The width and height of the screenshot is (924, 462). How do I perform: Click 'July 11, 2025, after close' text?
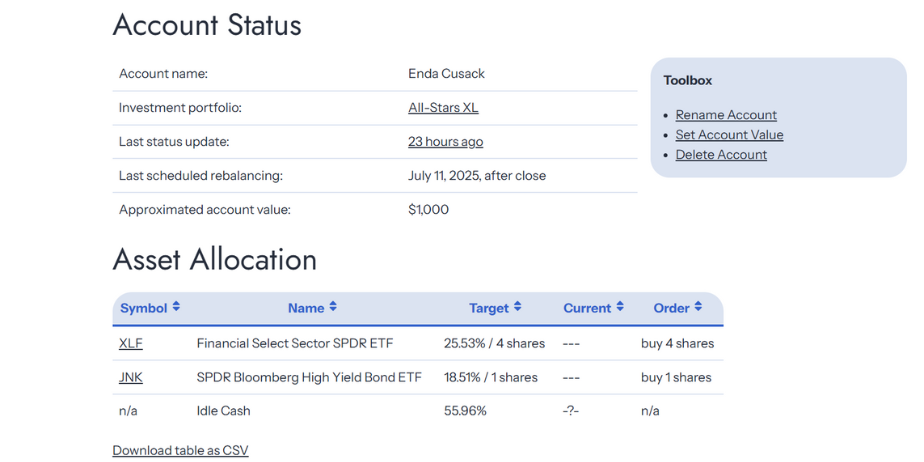[477, 176]
